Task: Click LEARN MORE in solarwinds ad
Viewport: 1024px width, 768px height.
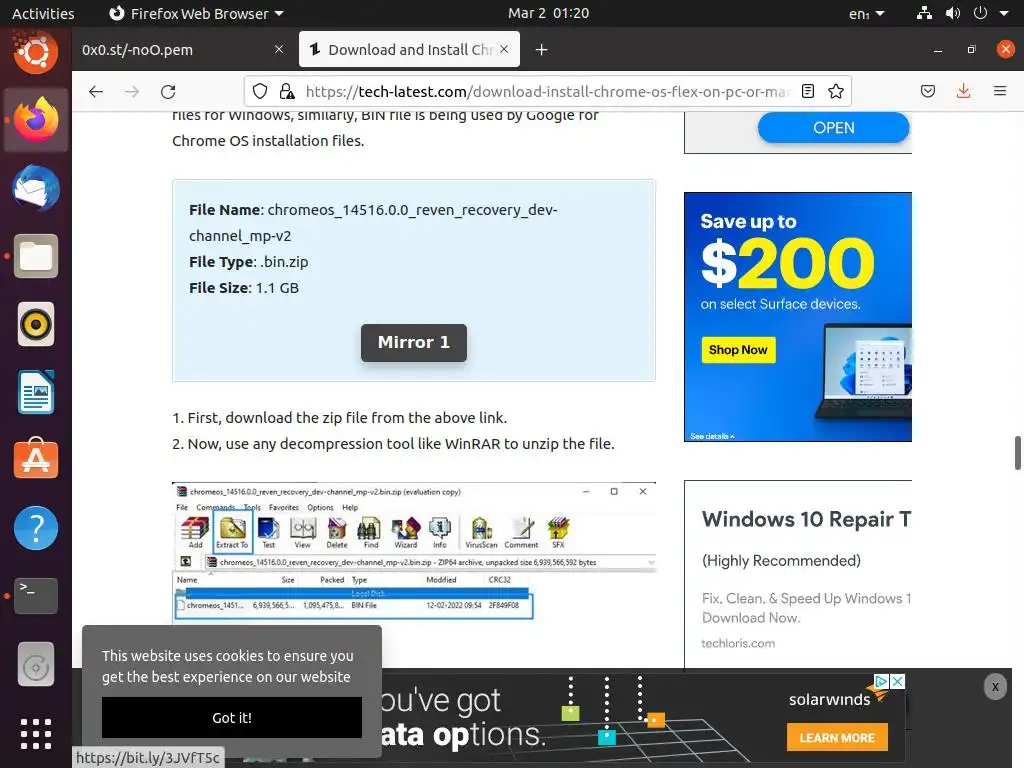Action: [x=837, y=737]
